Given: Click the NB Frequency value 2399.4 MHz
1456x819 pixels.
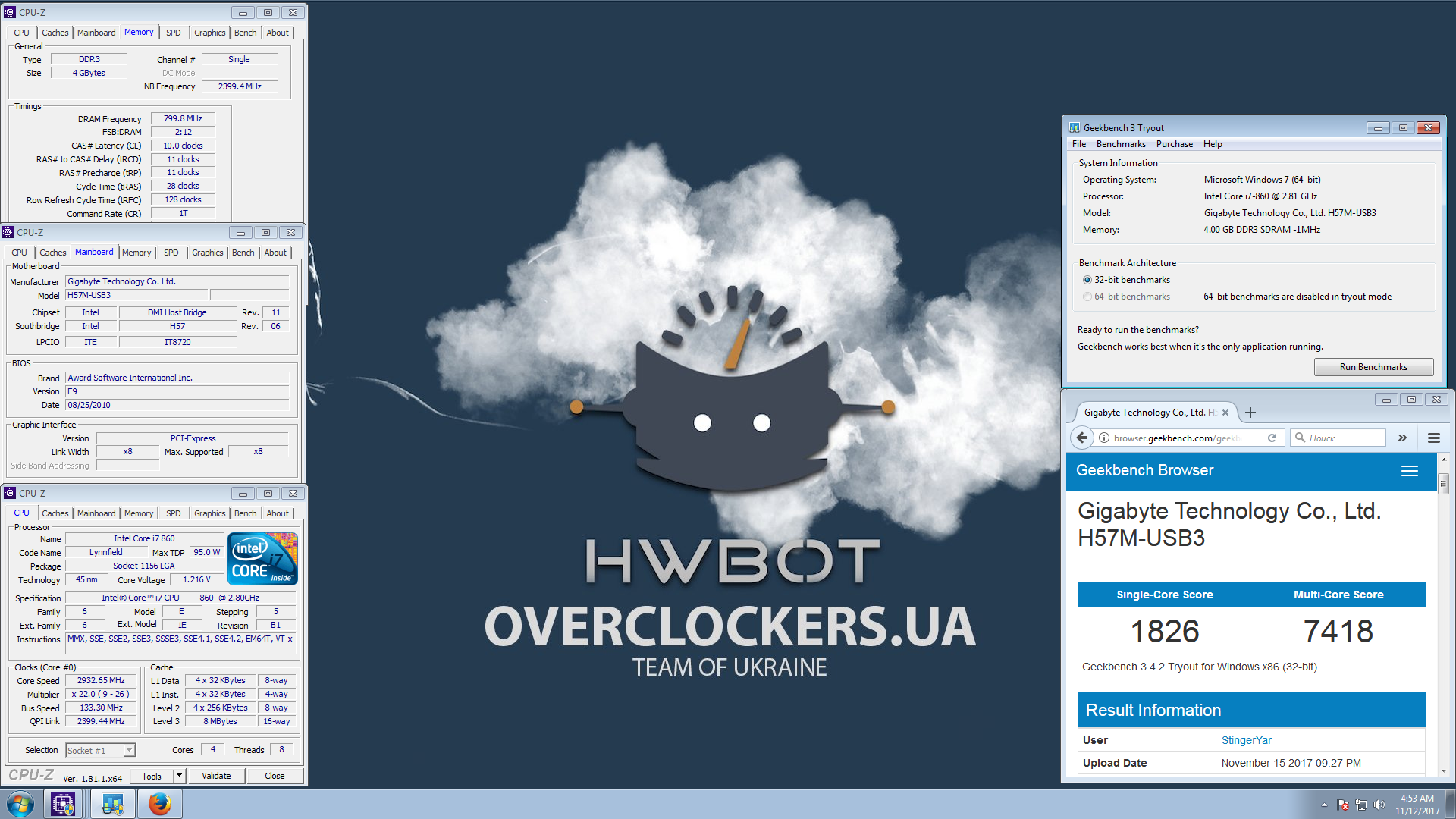Looking at the screenshot, I should point(240,86).
